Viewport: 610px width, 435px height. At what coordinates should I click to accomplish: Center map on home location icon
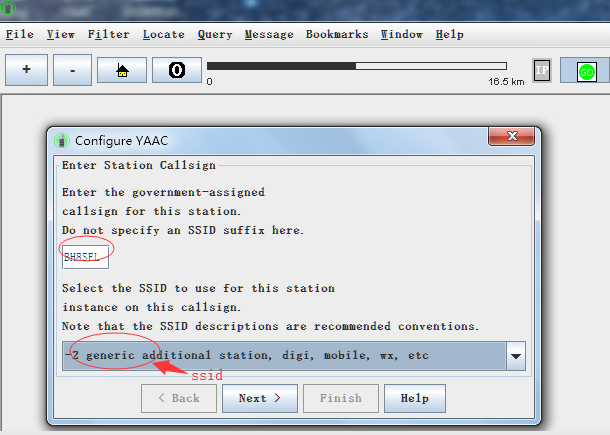(122, 71)
